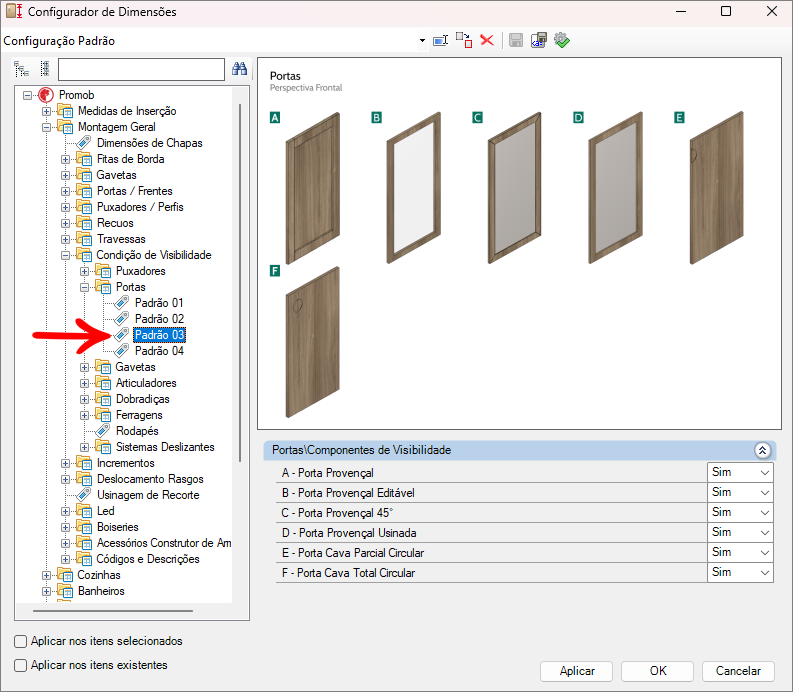Click the folder icon beside Incrementos
The width and height of the screenshot is (793, 692).
pos(83,463)
